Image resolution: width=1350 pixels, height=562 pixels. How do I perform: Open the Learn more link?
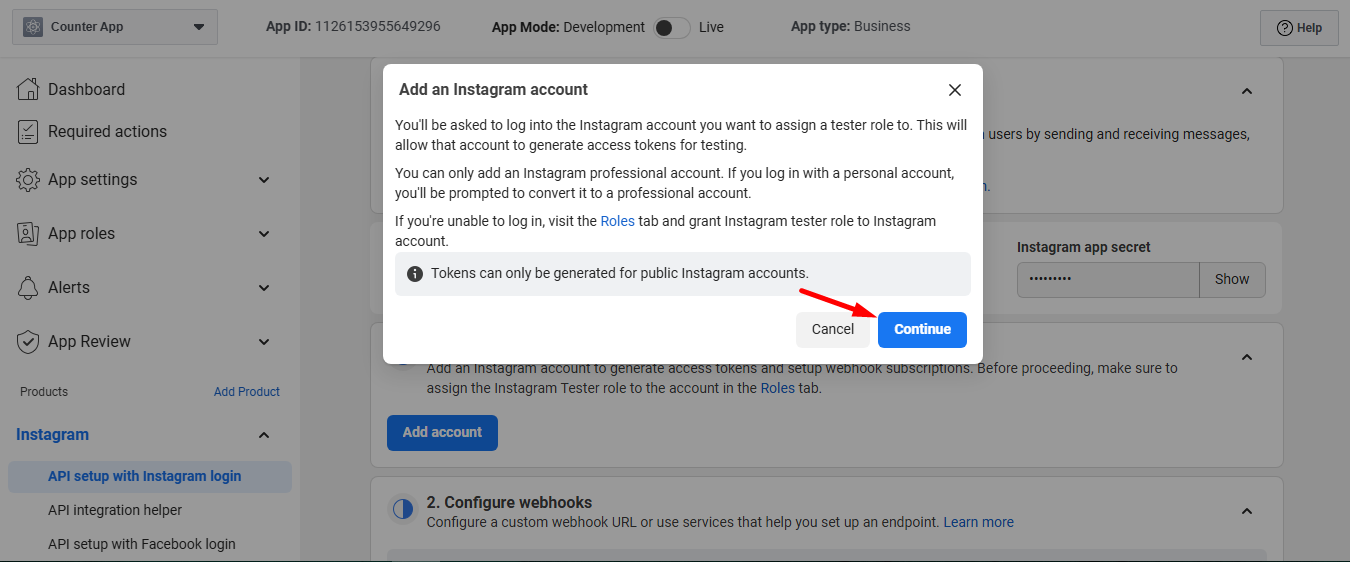pos(979,522)
